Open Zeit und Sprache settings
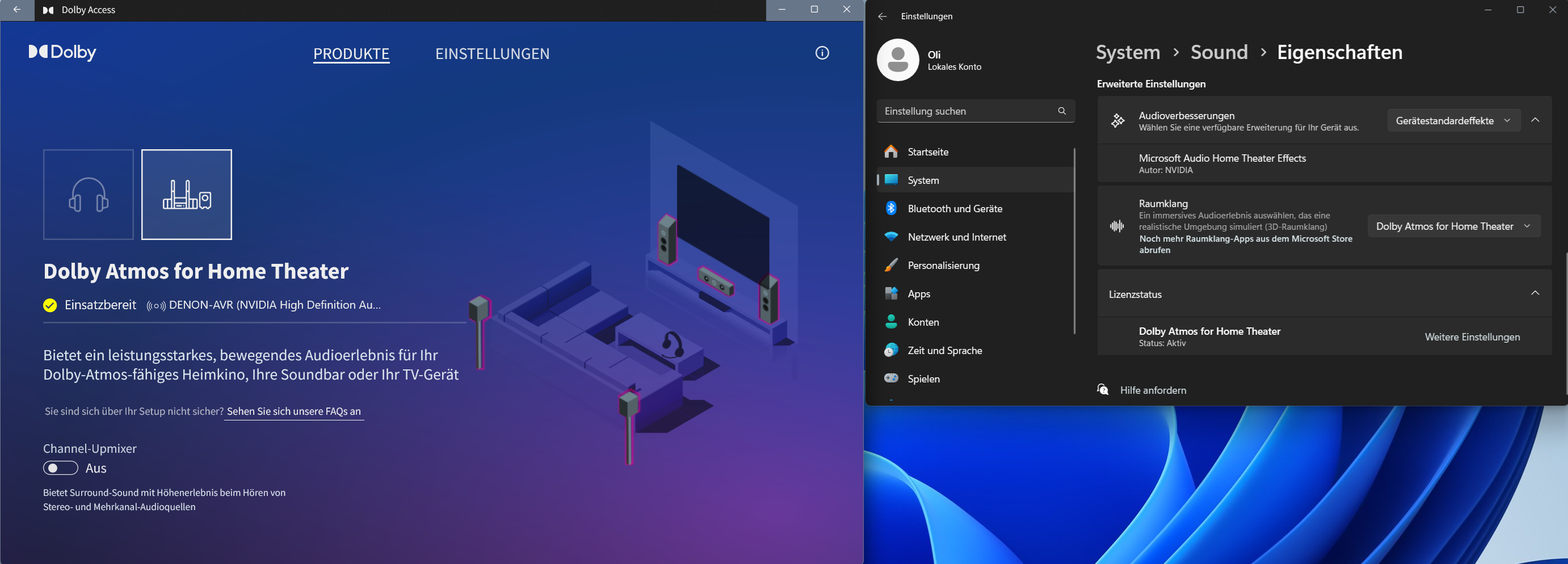 pos(974,350)
